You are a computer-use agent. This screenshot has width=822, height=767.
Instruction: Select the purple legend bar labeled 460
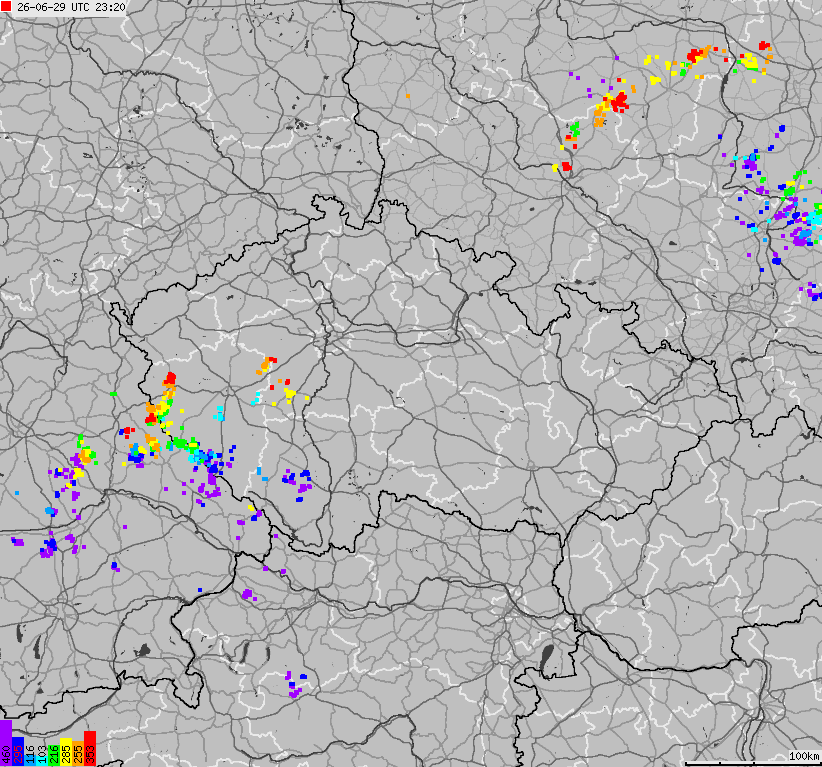pyautogui.click(x=6, y=743)
